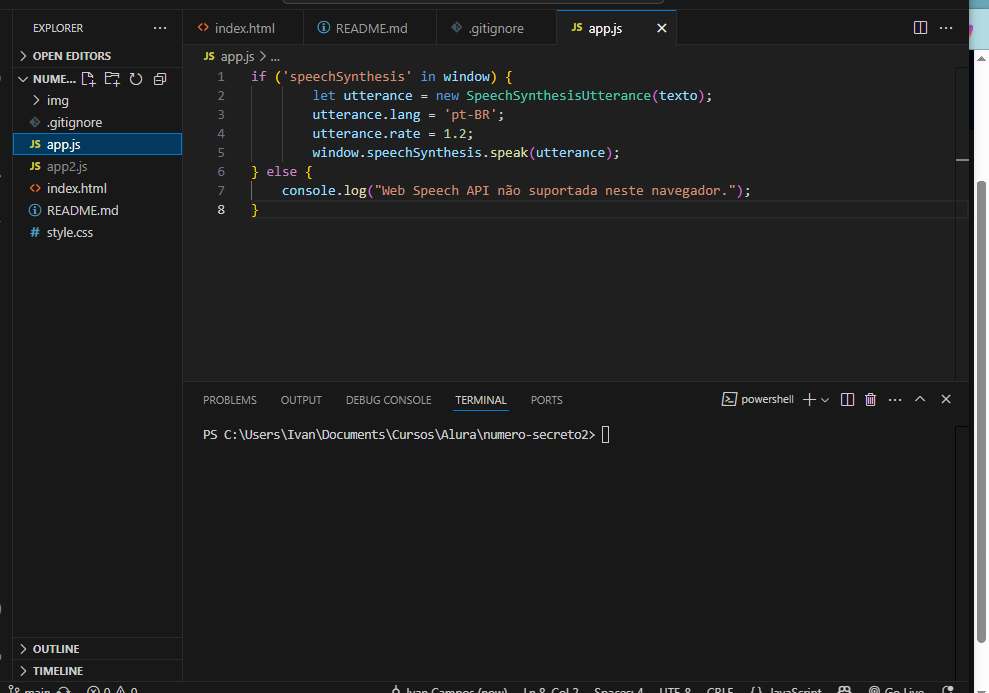989x693 pixels.
Task: Maximize the panel size with chevron
Action: (x=920, y=399)
